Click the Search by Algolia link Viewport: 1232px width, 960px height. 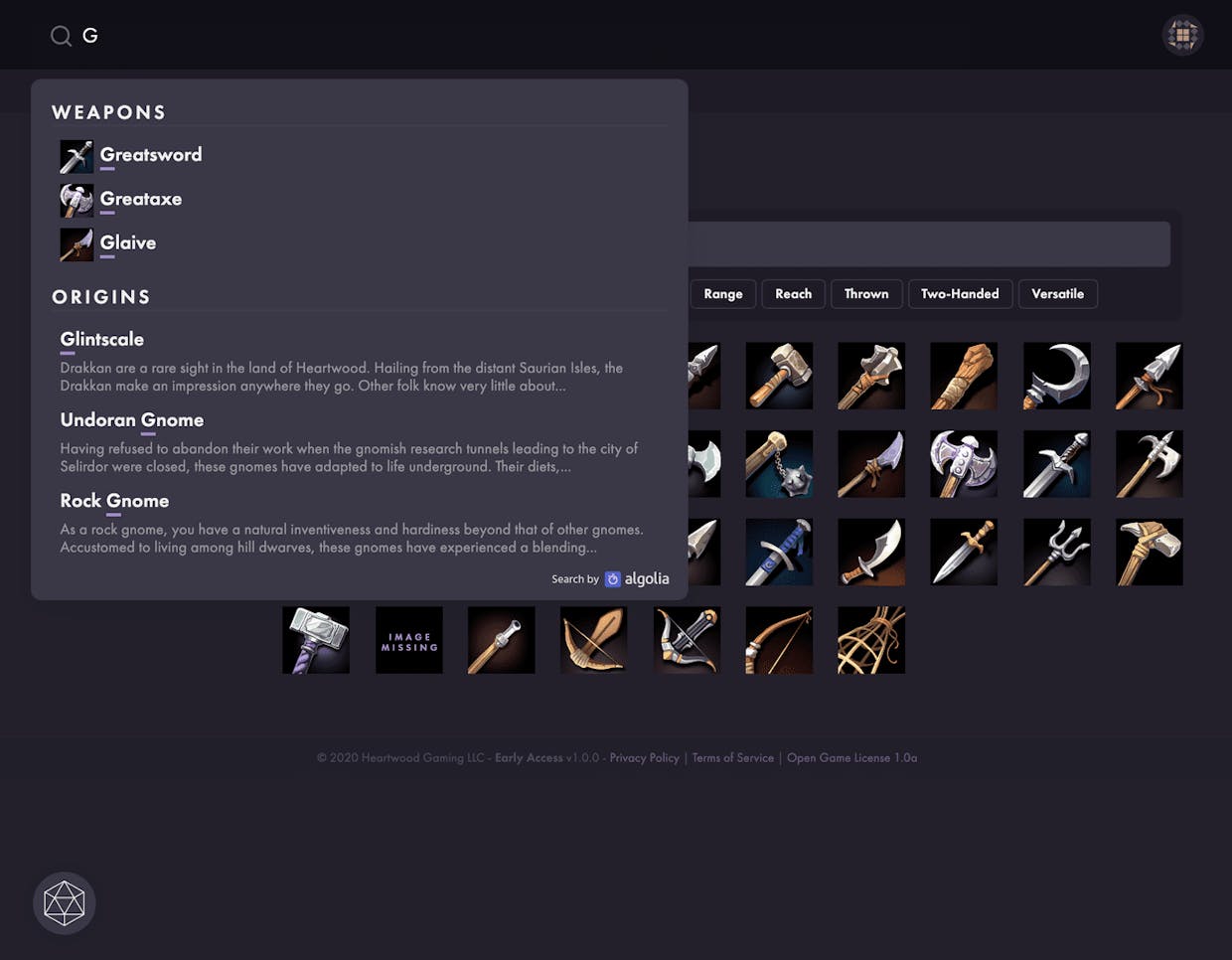(x=610, y=579)
